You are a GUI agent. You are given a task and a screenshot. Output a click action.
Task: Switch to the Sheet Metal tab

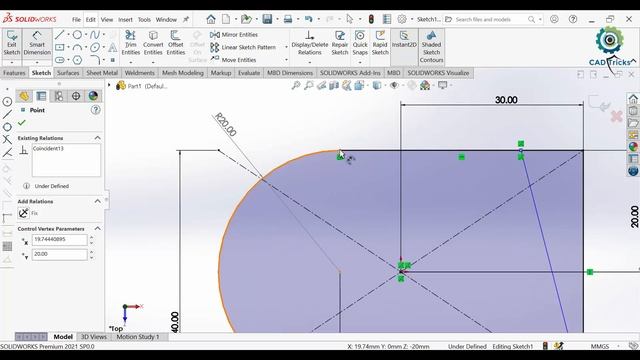click(x=102, y=73)
